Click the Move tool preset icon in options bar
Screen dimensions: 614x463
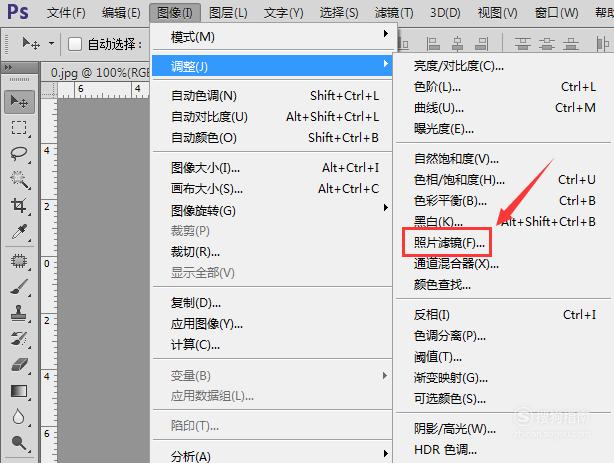pos(31,43)
